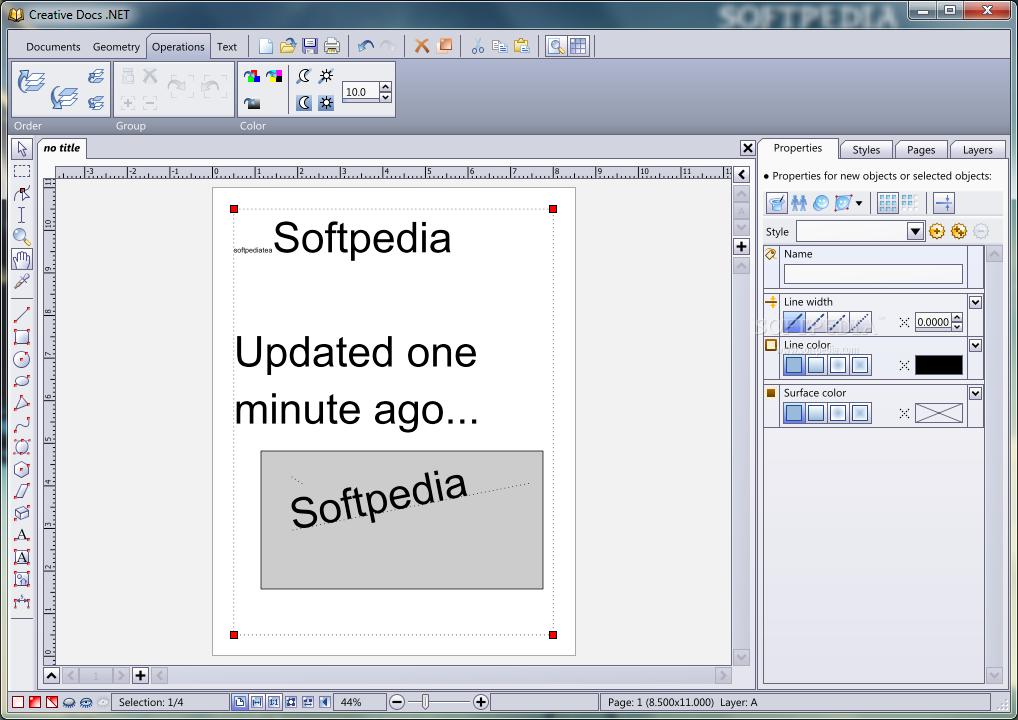Convert colors to CMYK
Image resolution: width=1018 pixels, height=720 pixels.
point(274,76)
